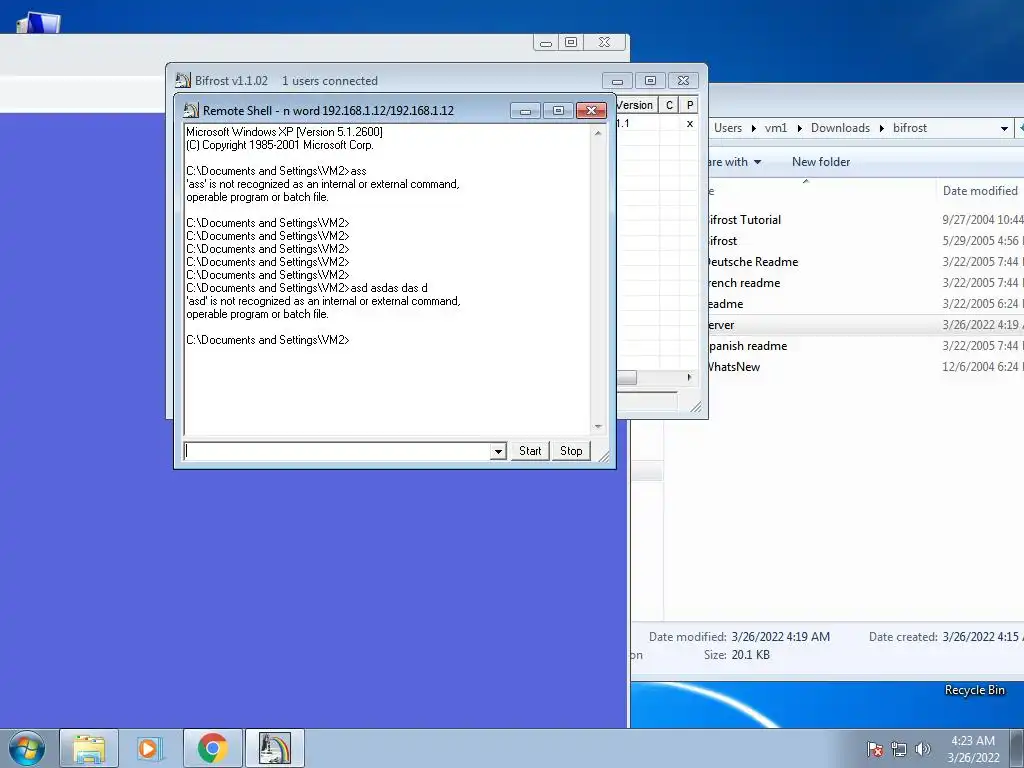Screen dimensions: 1024x768
Task: Close the Remote Shell window
Action: click(591, 110)
